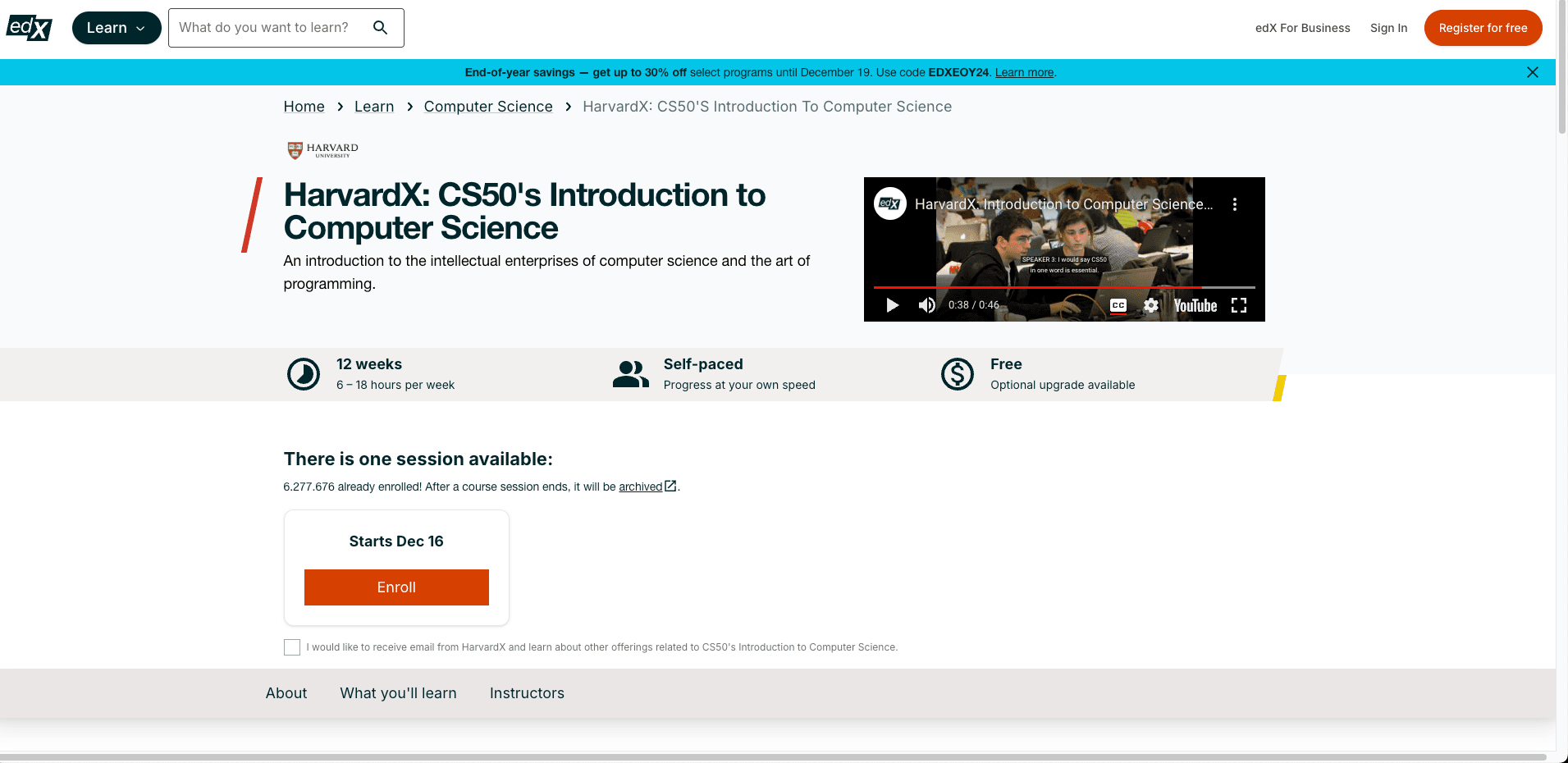Switch to About tab
1568x763 pixels.
click(x=286, y=693)
